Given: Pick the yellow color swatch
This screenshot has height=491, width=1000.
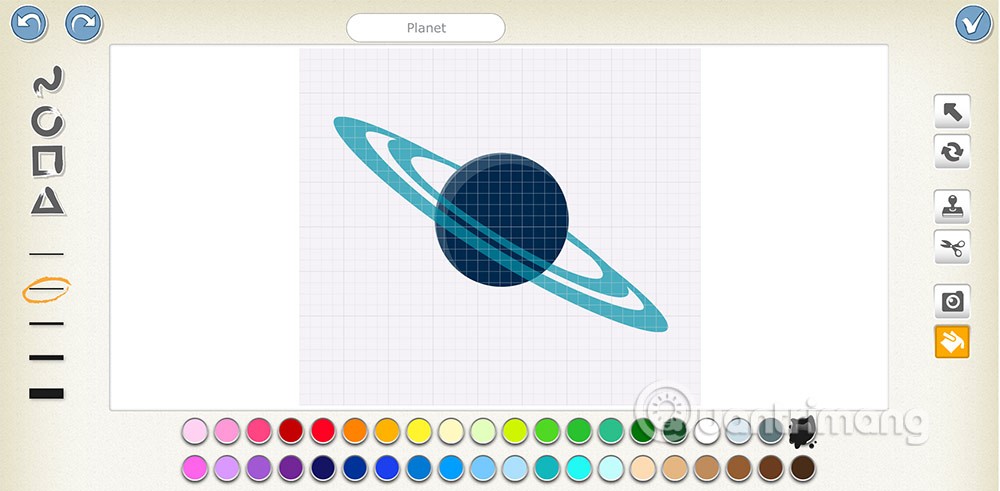Looking at the screenshot, I should coord(419,431).
